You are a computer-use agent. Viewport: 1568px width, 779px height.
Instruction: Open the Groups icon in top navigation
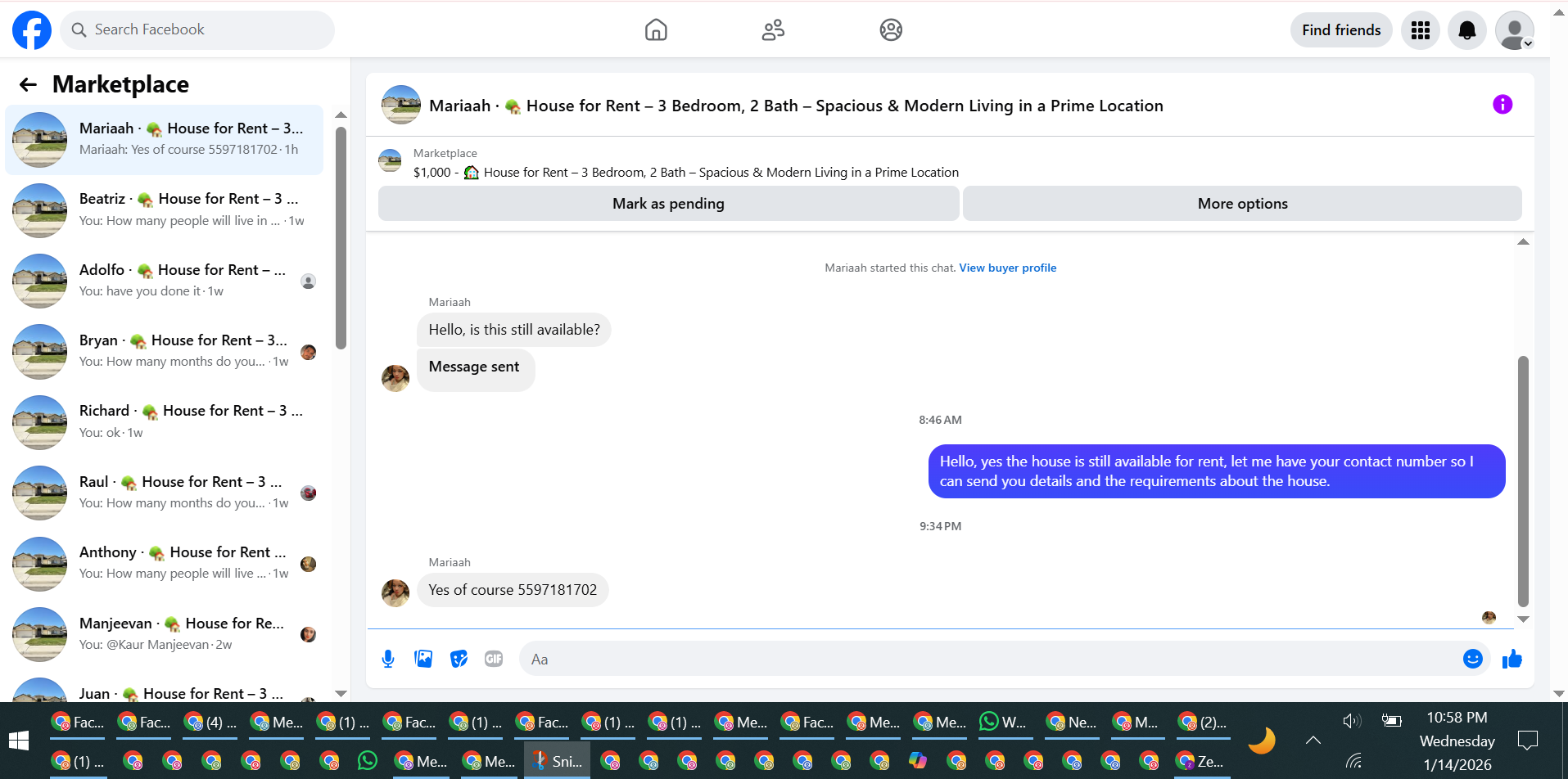tap(891, 30)
